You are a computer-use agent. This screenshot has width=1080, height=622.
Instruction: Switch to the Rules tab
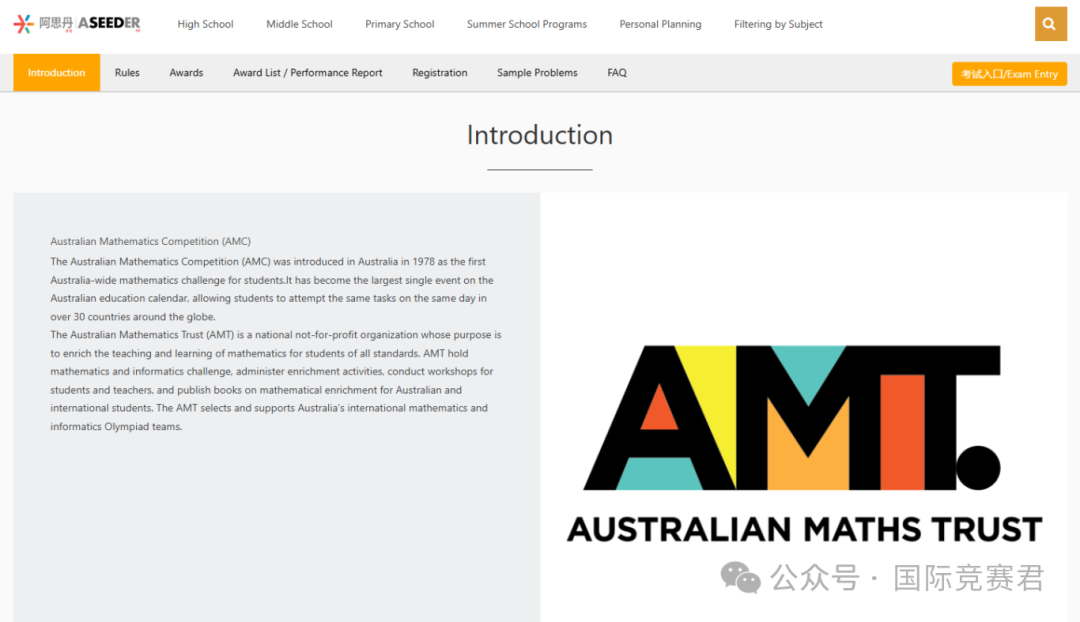click(127, 72)
